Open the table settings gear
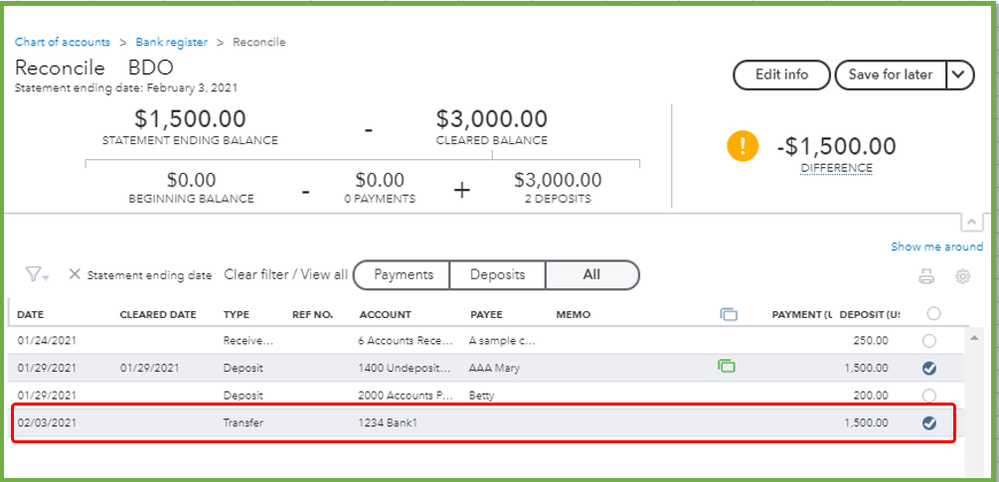Image resolution: width=999 pixels, height=482 pixels. [963, 276]
